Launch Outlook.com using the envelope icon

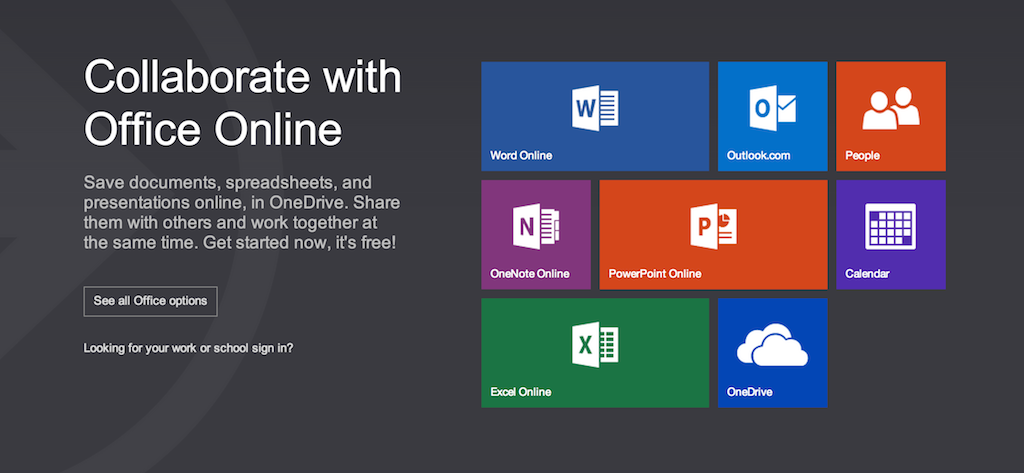(773, 108)
